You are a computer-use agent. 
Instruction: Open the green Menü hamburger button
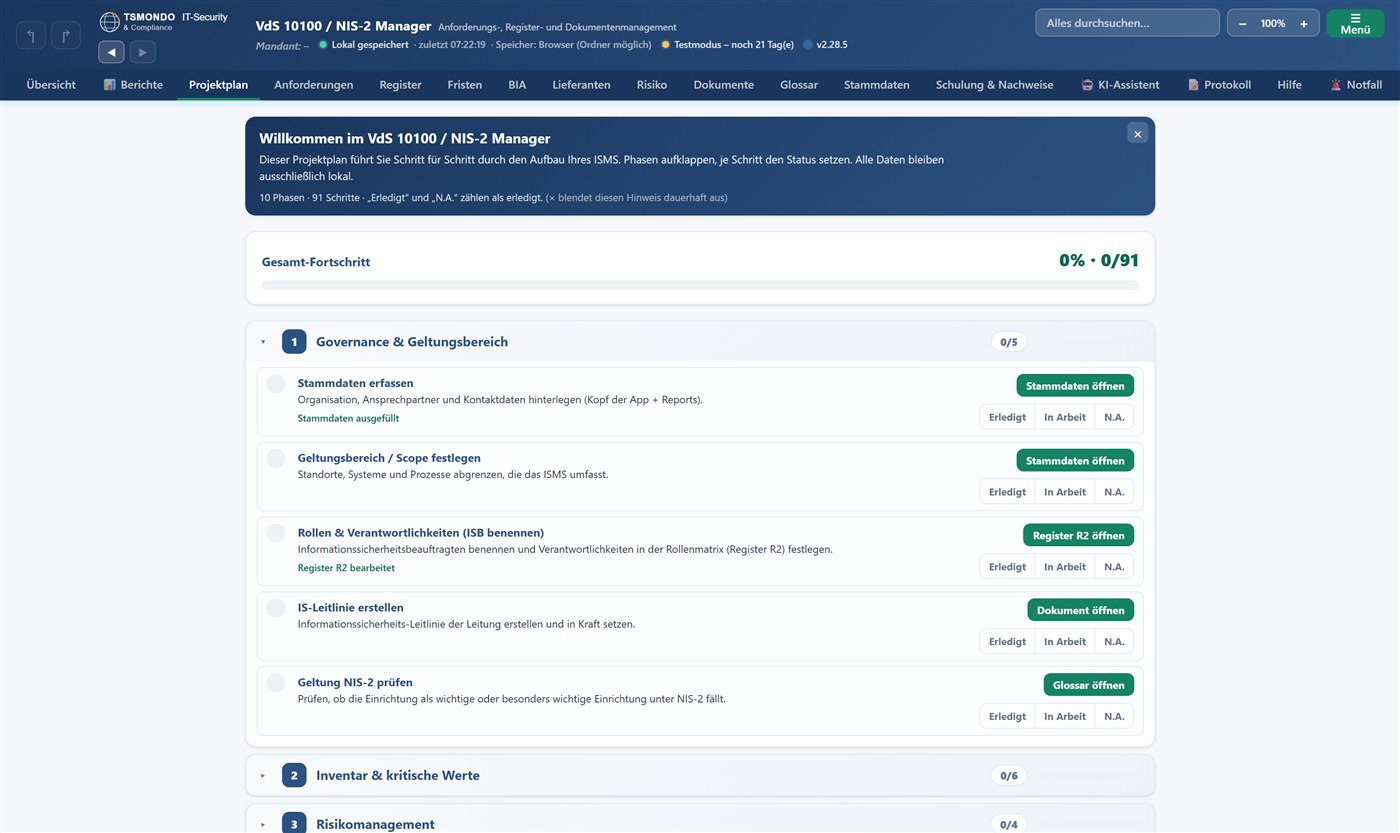click(1355, 23)
